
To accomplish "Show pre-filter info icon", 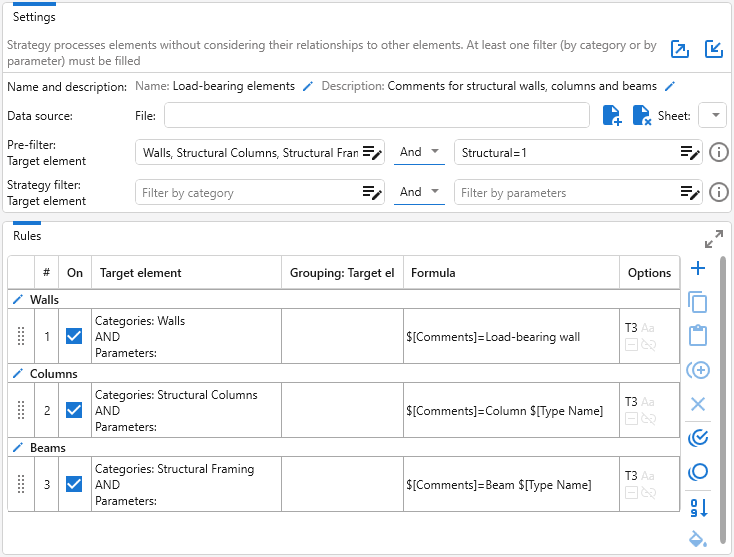I will pos(719,152).
